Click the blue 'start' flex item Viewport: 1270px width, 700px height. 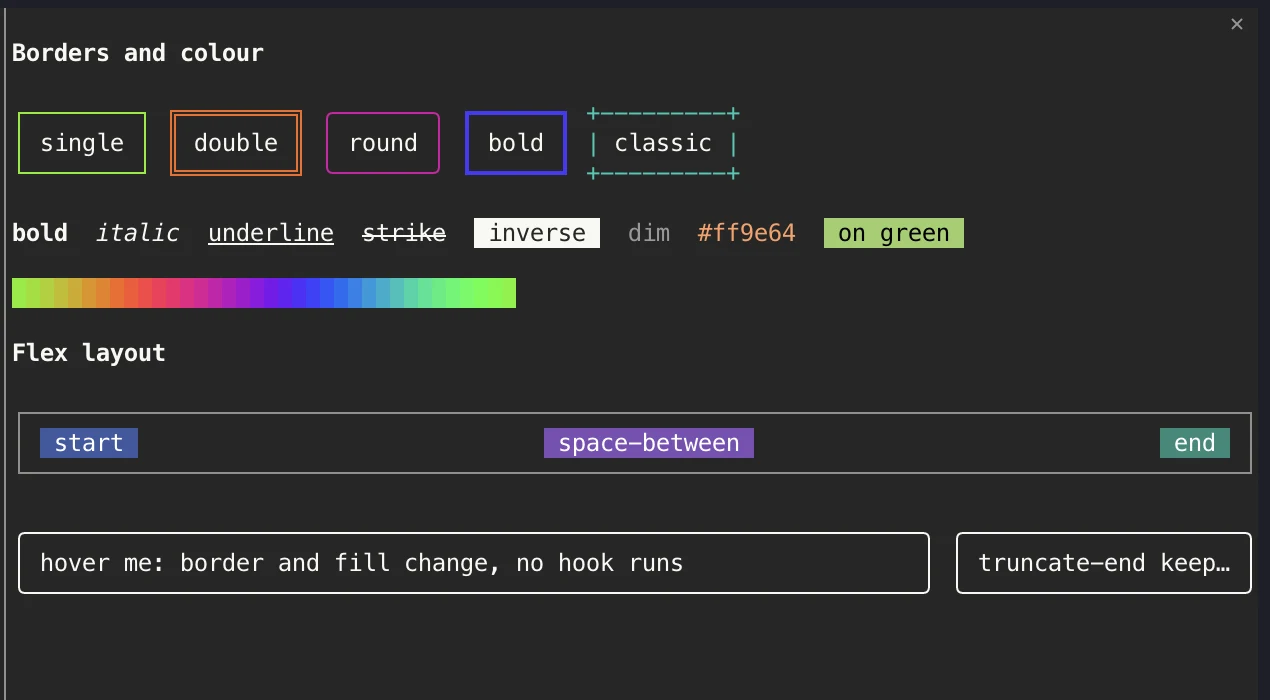(89, 443)
